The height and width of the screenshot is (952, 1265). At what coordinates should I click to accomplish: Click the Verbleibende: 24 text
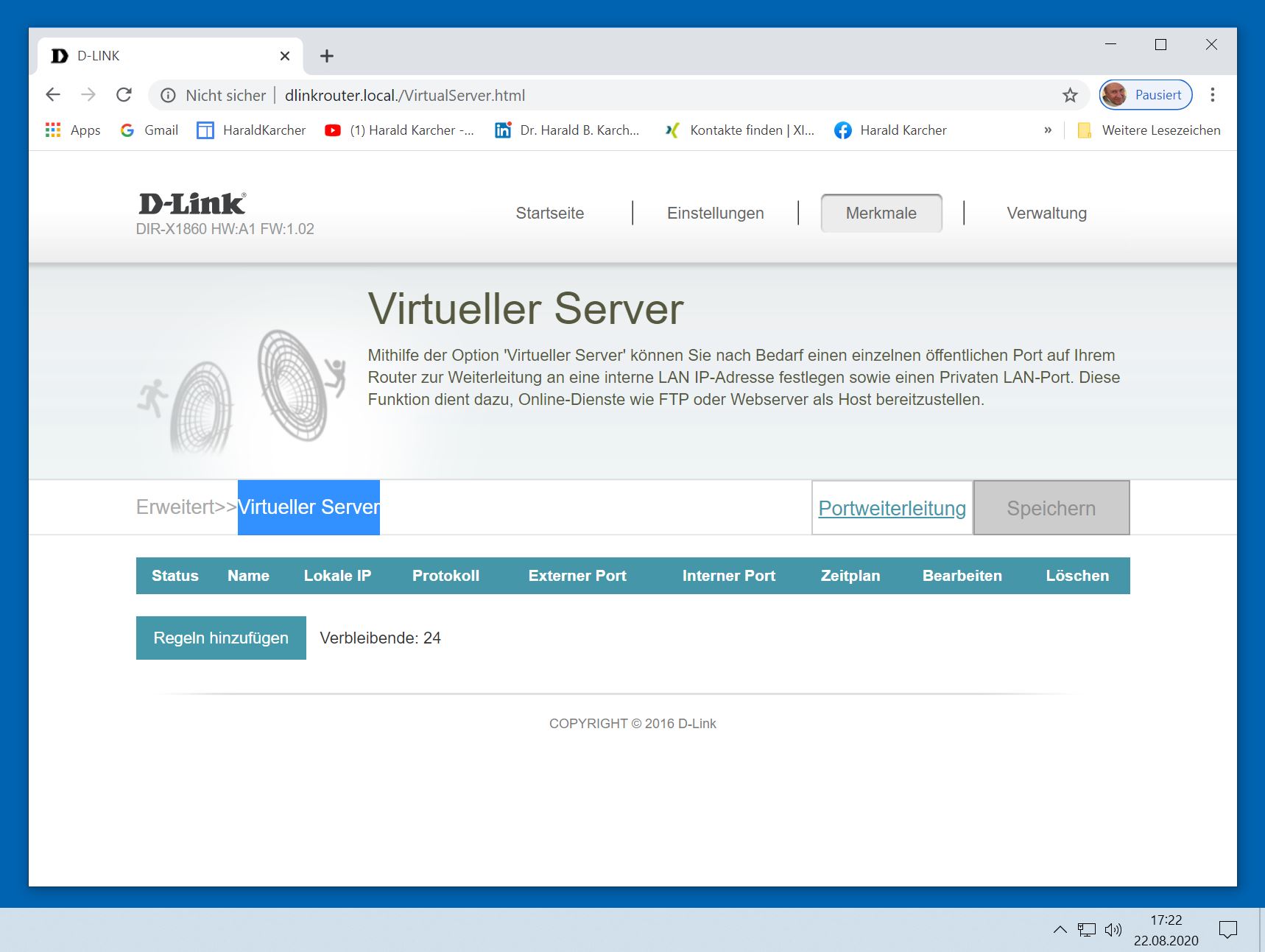(380, 638)
